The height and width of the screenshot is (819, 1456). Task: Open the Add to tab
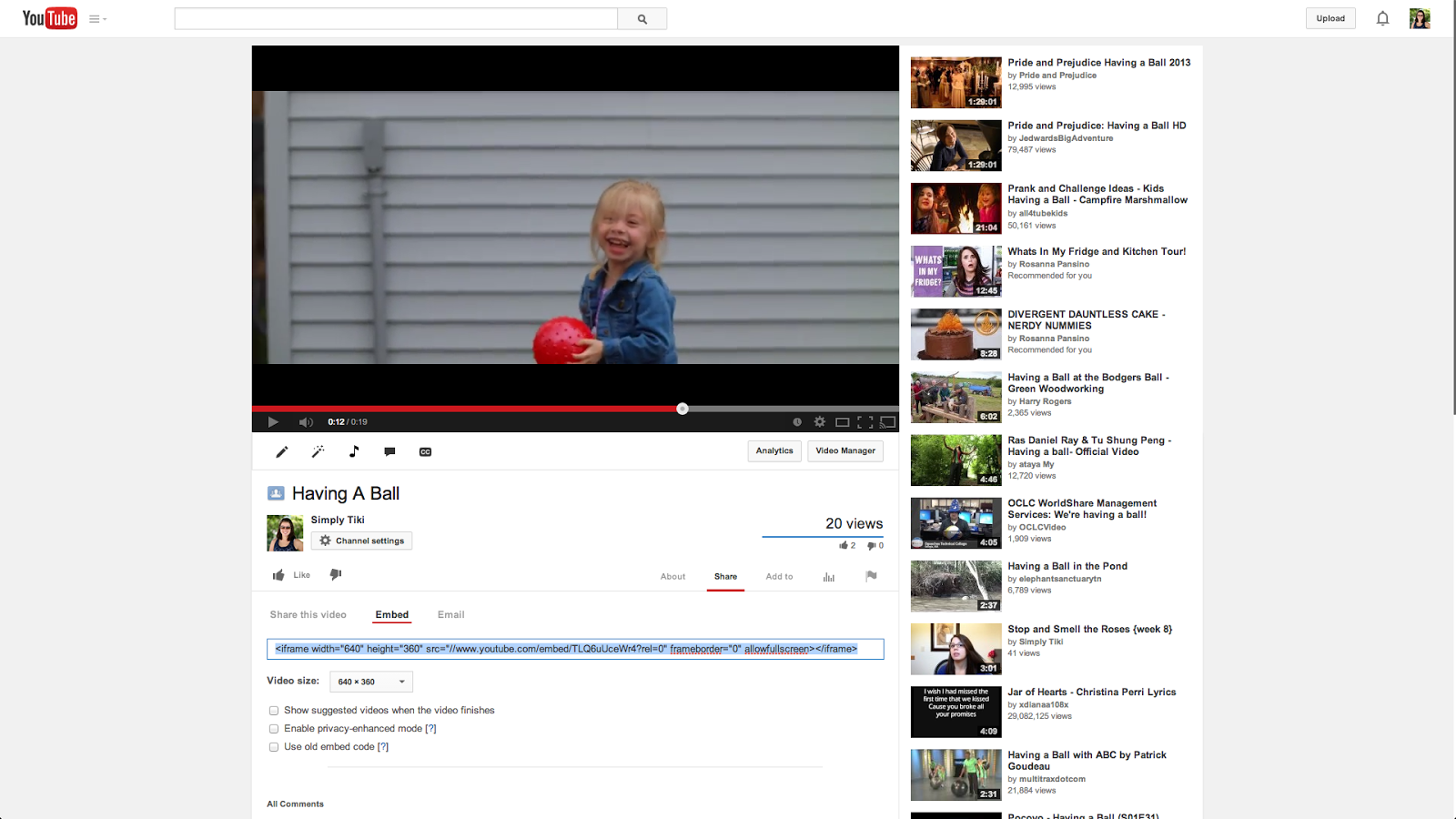tap(779, 576)
